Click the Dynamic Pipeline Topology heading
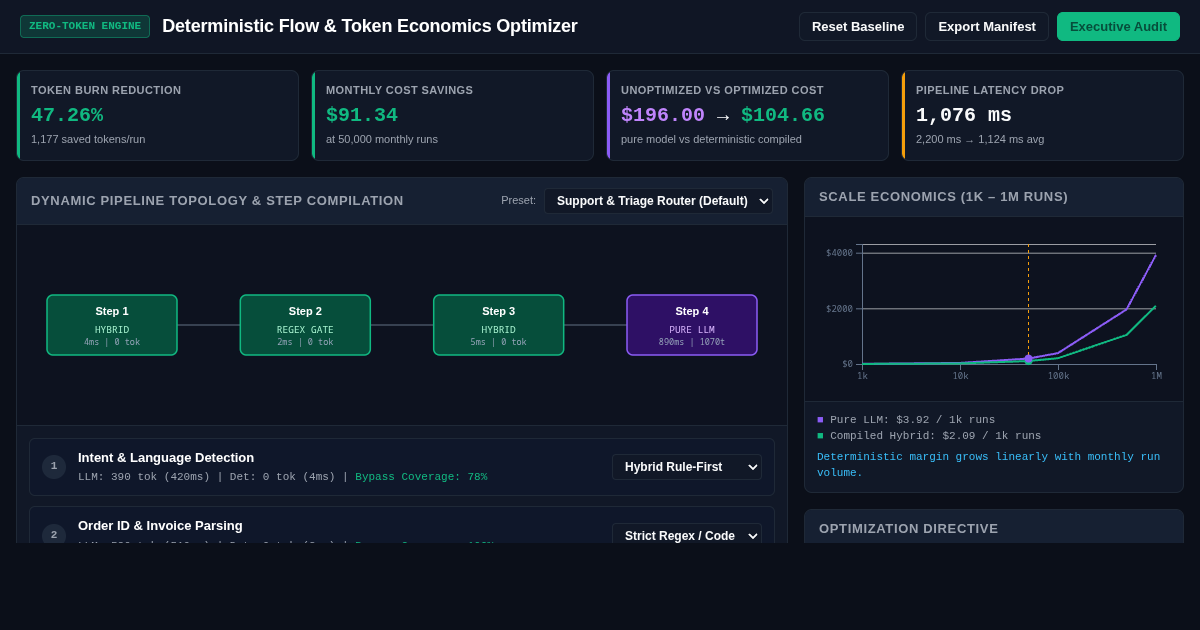Screen dimensions: 1200x630 [x=217, y=201]
